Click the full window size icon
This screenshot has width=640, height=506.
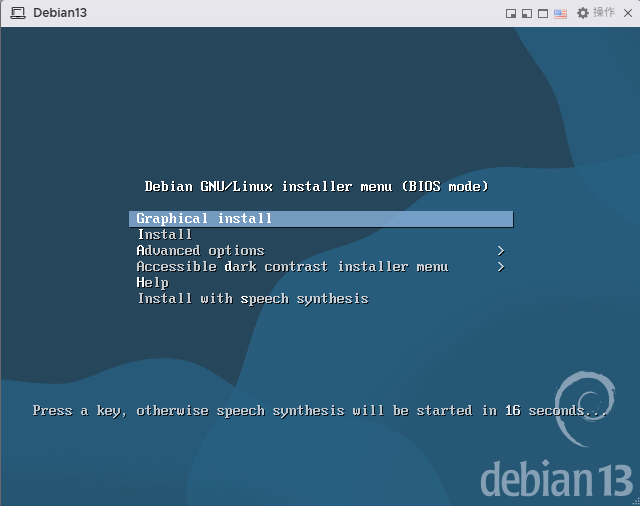543,13
